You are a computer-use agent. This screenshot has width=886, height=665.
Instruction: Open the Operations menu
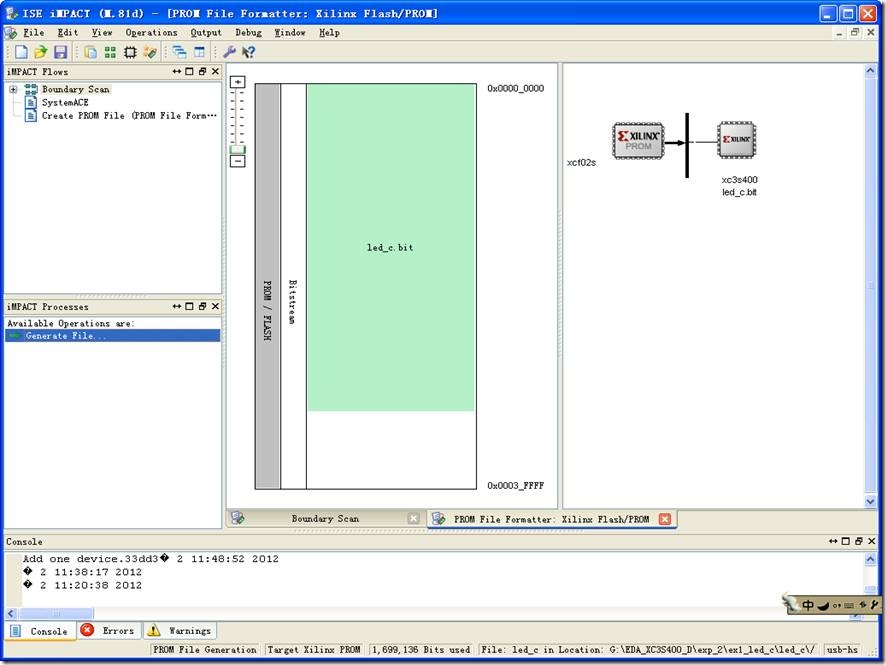pyautogui.click(x=151, y=32)
